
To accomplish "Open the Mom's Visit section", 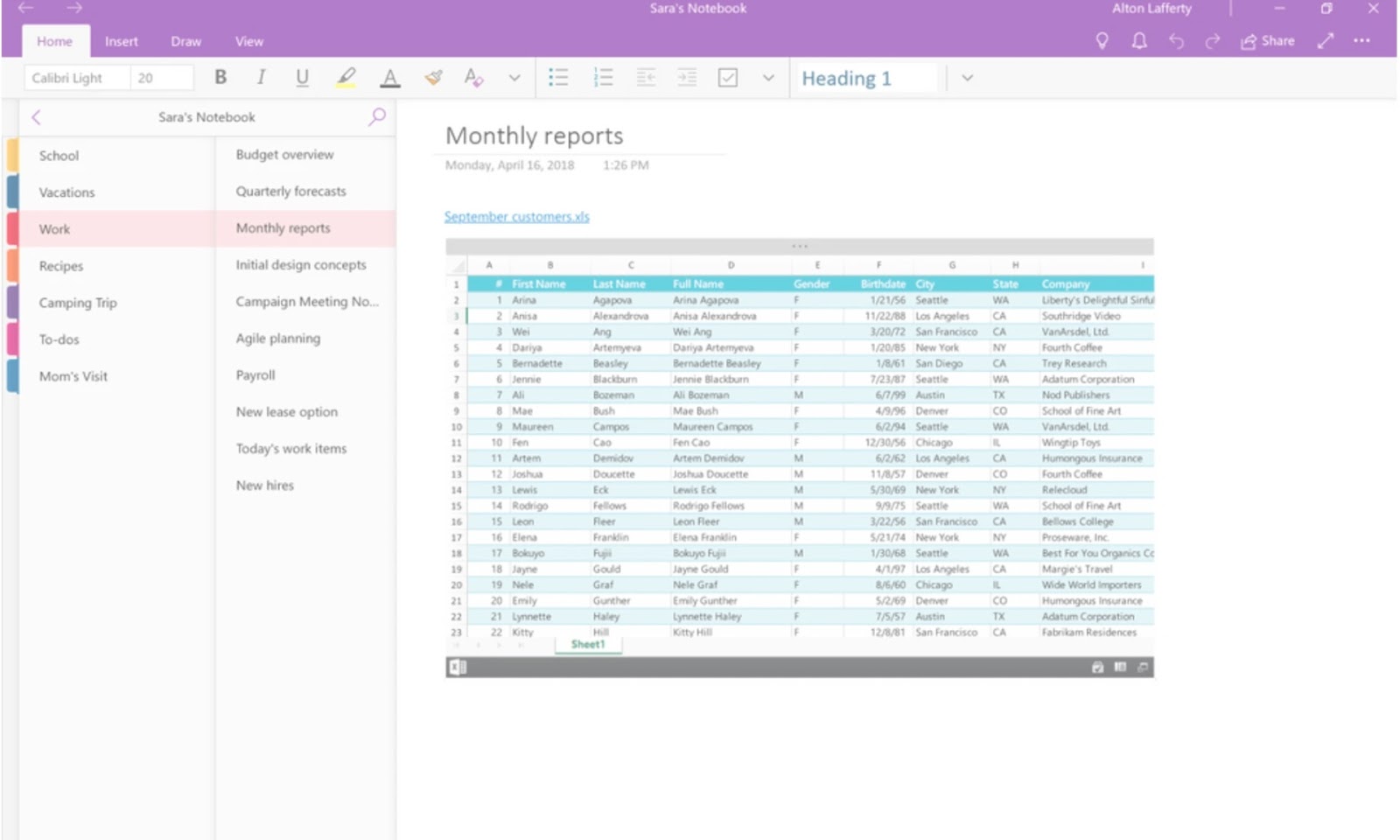I will click(x=117, y=375).
